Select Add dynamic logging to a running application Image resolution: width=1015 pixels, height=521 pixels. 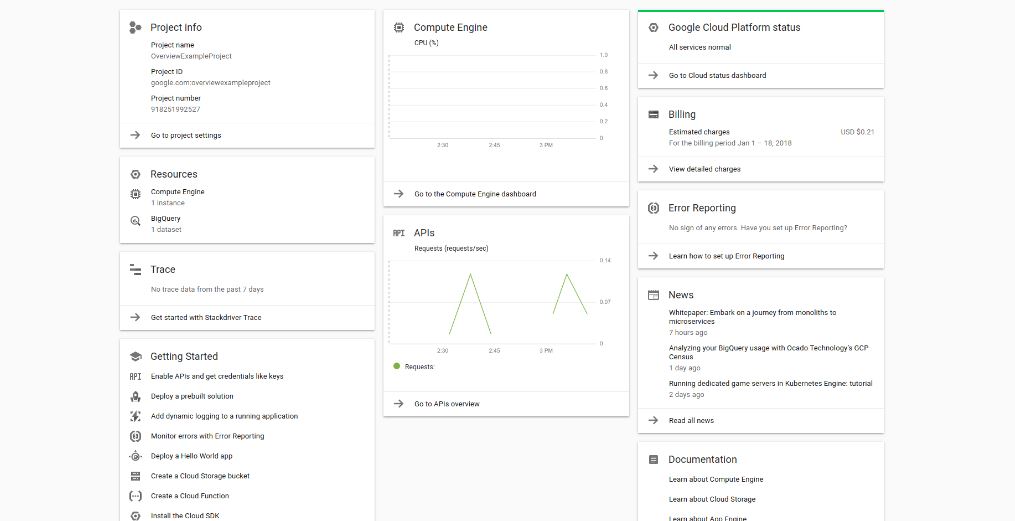[224, 416]
